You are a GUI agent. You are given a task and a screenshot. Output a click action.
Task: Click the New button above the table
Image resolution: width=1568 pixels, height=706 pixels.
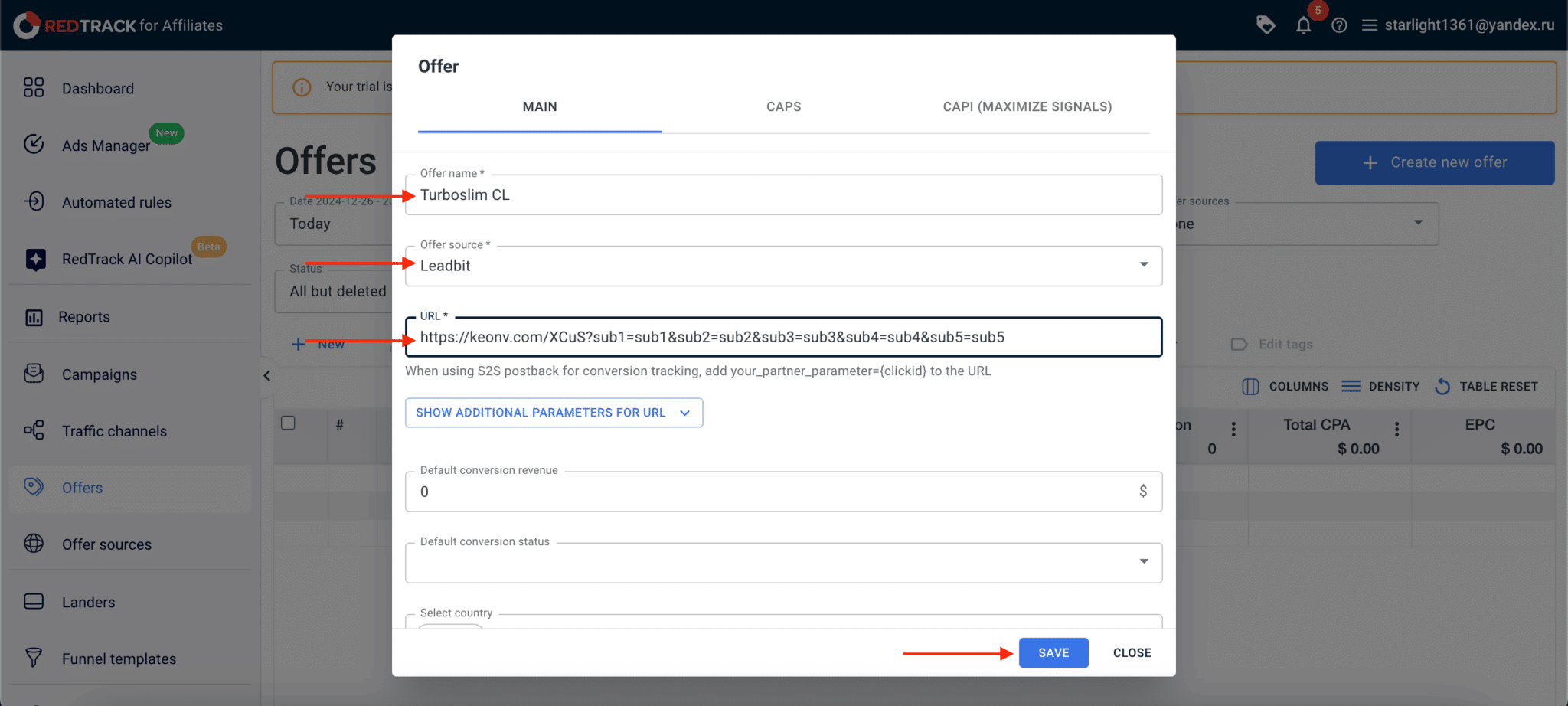pyautogui.click(x=319, y=345)
